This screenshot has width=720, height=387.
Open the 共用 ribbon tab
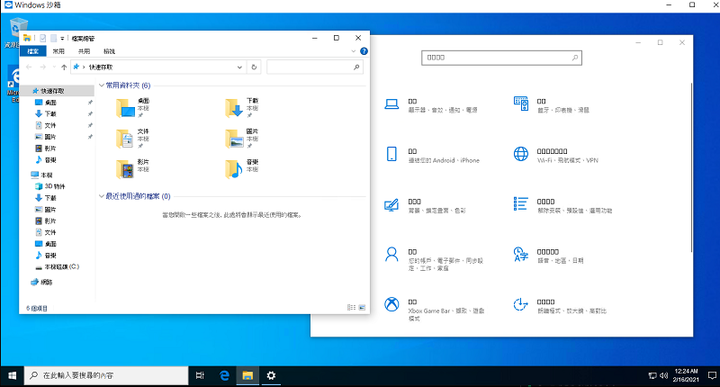tap(84, 51)
